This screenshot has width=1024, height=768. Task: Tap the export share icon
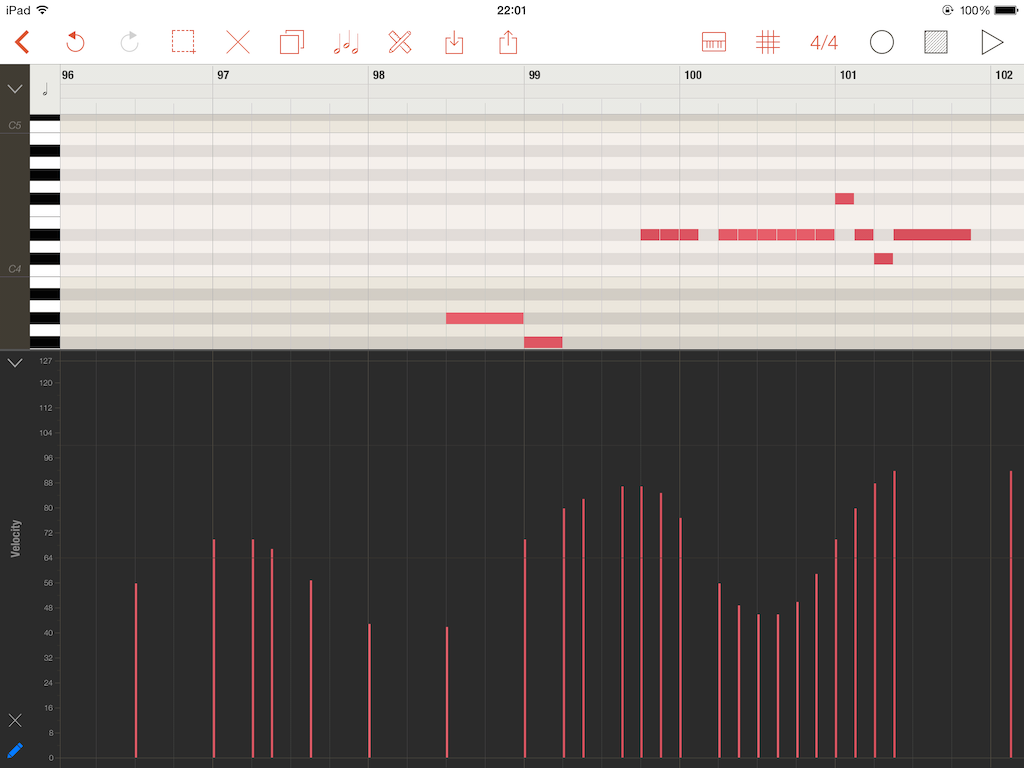point(508,42)
